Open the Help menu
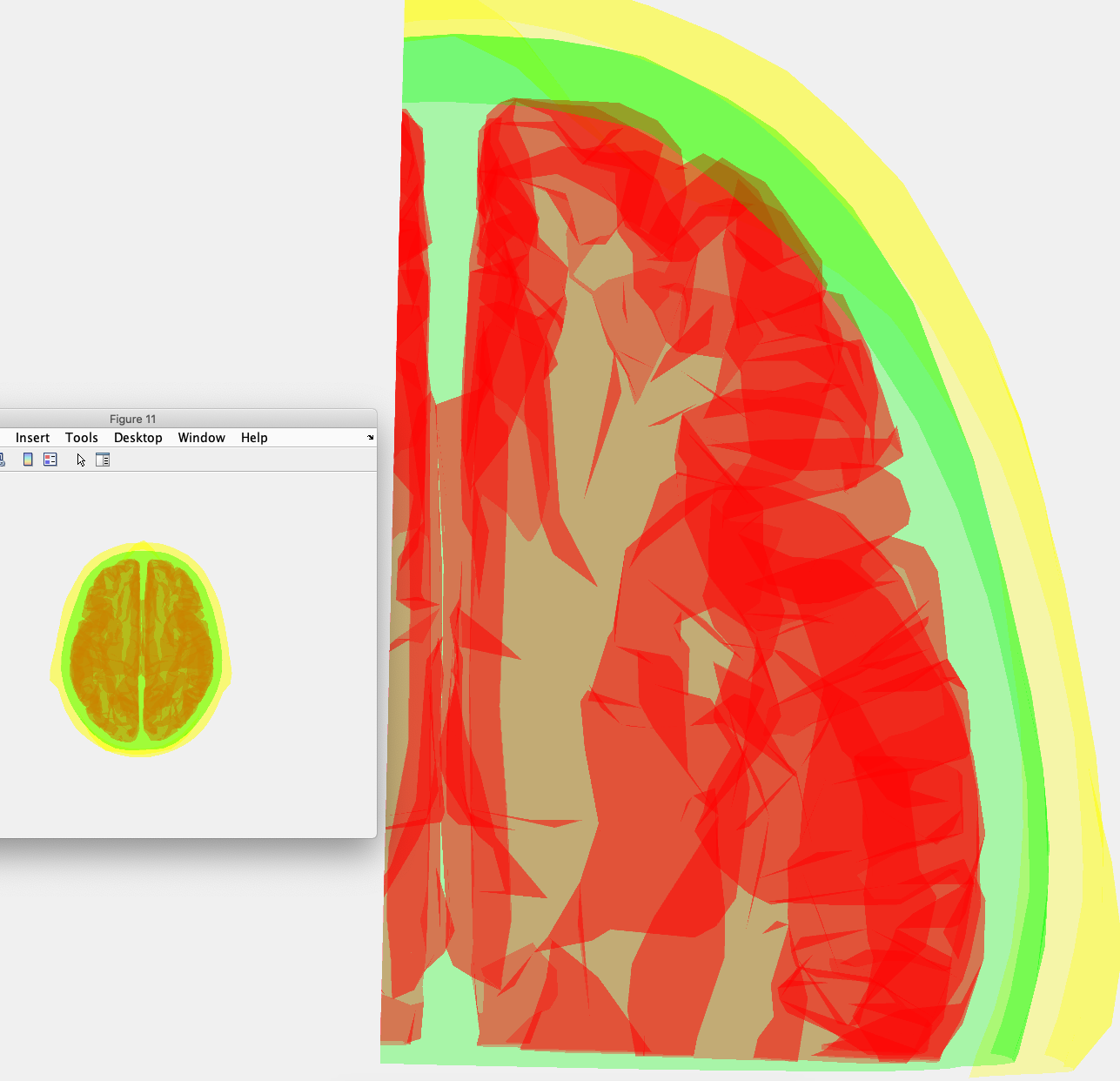The width and height of the screenshot is (1120, 1081). click(x=254, y=438)
